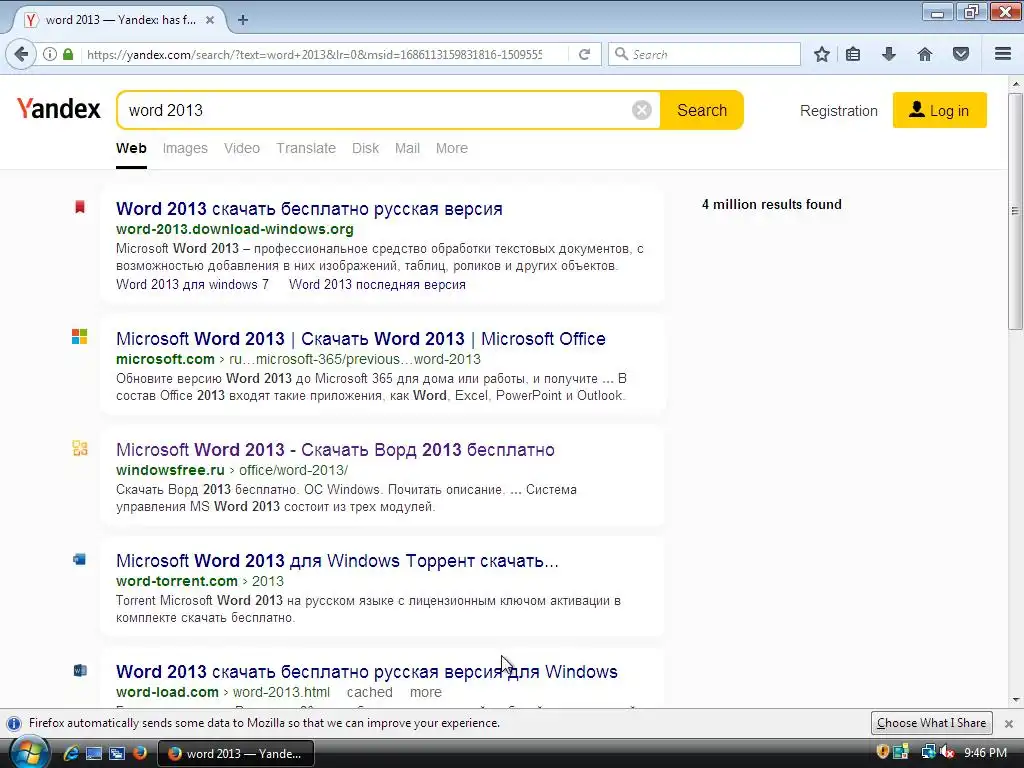Clear the Yandex search box text
1024x768 pixels.
(641, 110)
